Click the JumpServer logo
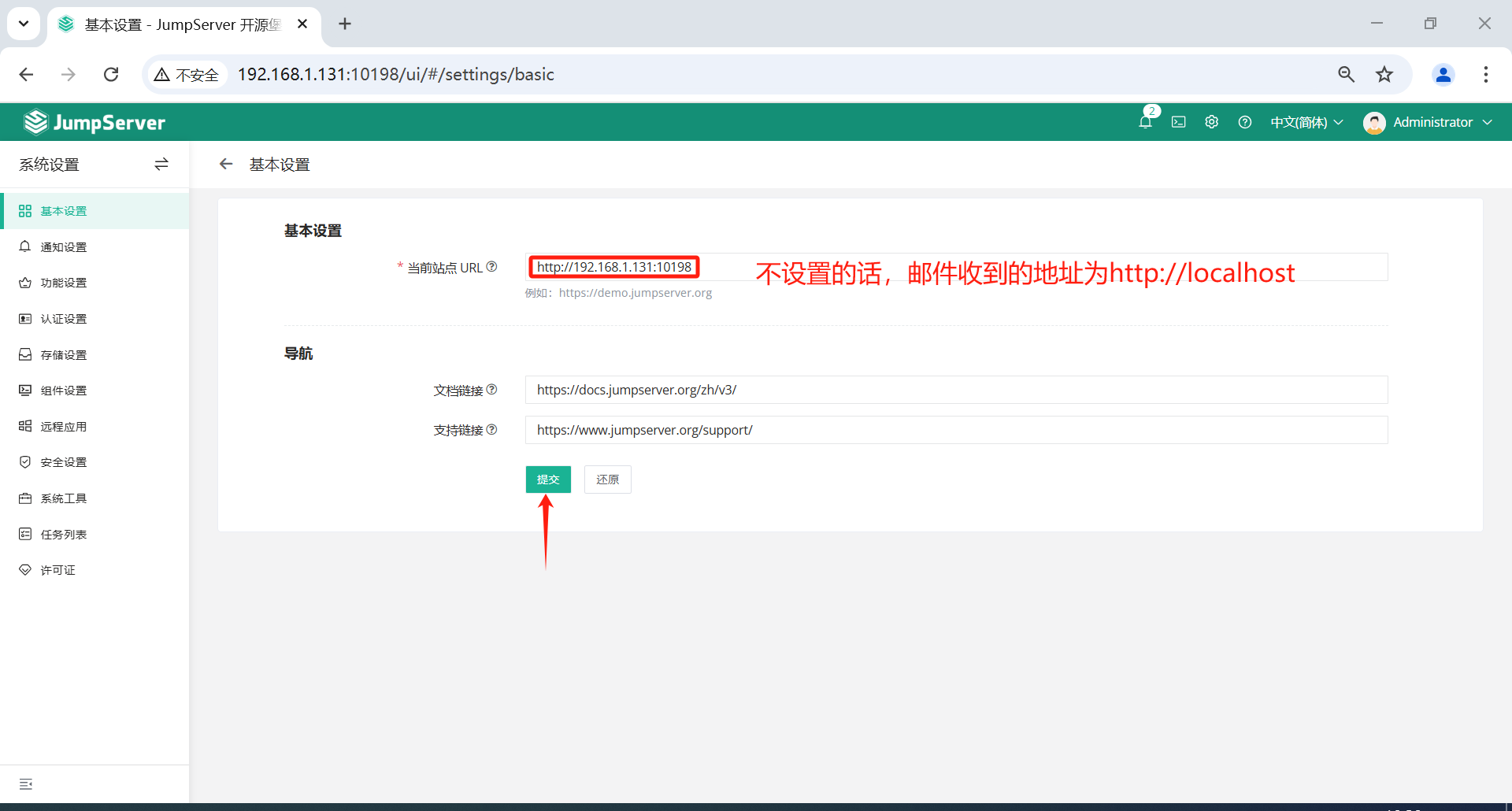 tap(94, 122)
